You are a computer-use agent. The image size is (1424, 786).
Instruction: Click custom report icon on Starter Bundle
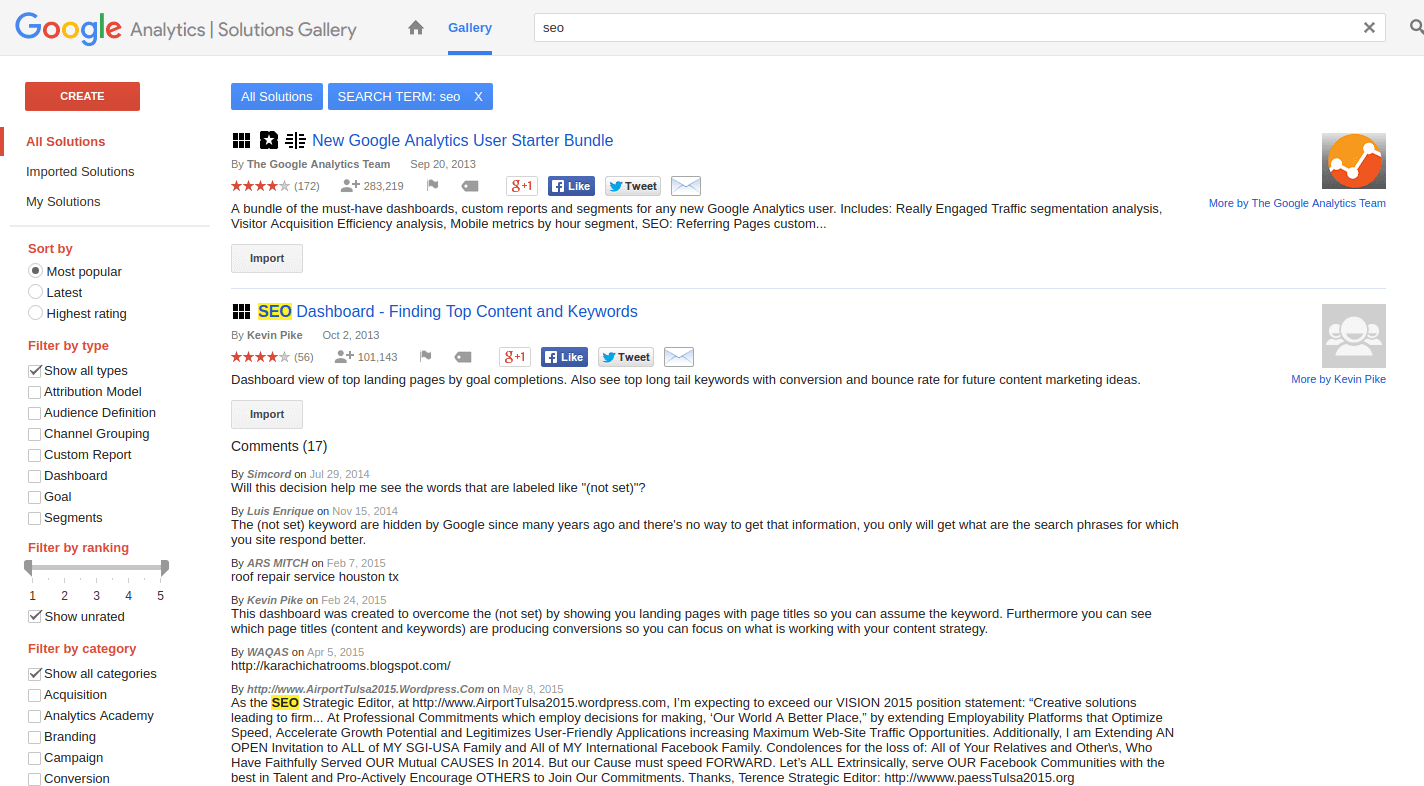click(x=295, y=140)
